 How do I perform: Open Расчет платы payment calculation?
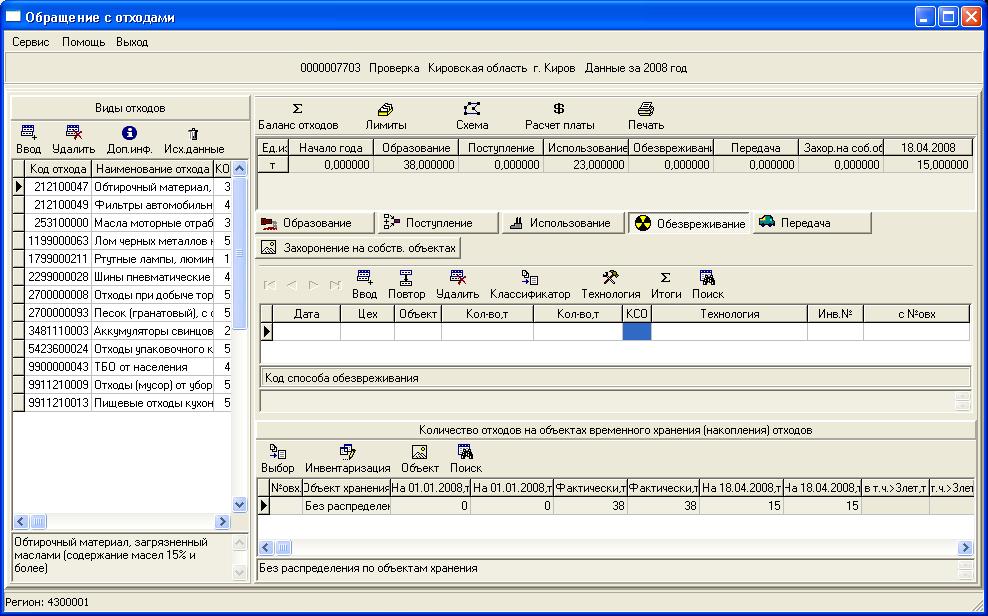tap(559, 116)
